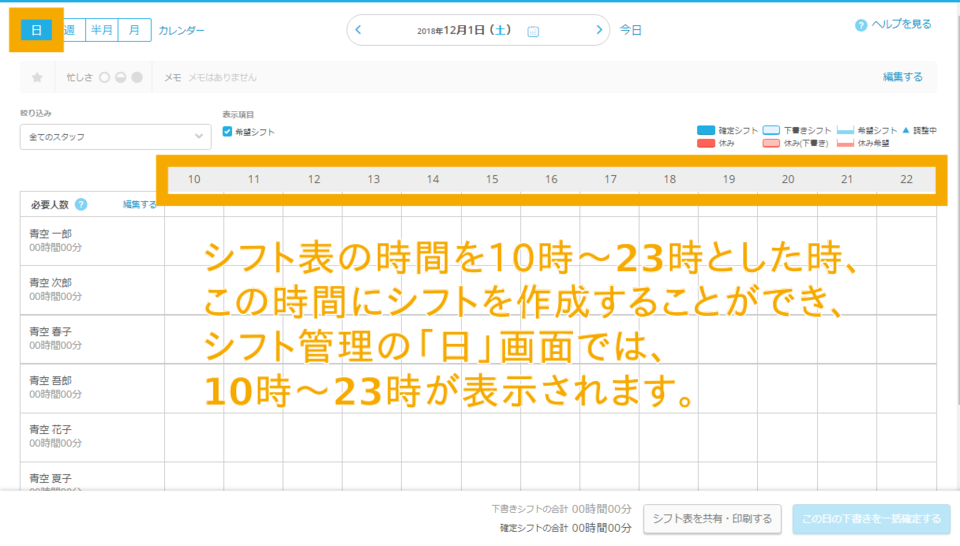960x546 pixels.
Task: Select staff row 青空 一郎
Action: pyautogui.click(x=92, y=241)
